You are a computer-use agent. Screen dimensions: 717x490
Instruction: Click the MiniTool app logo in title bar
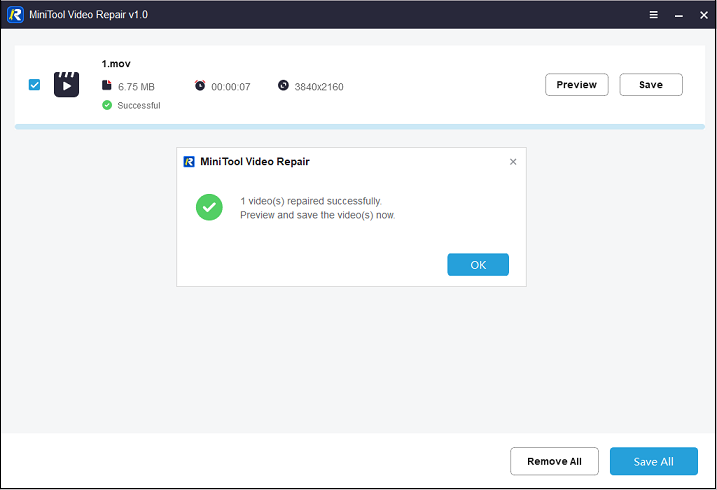point(15,14)
